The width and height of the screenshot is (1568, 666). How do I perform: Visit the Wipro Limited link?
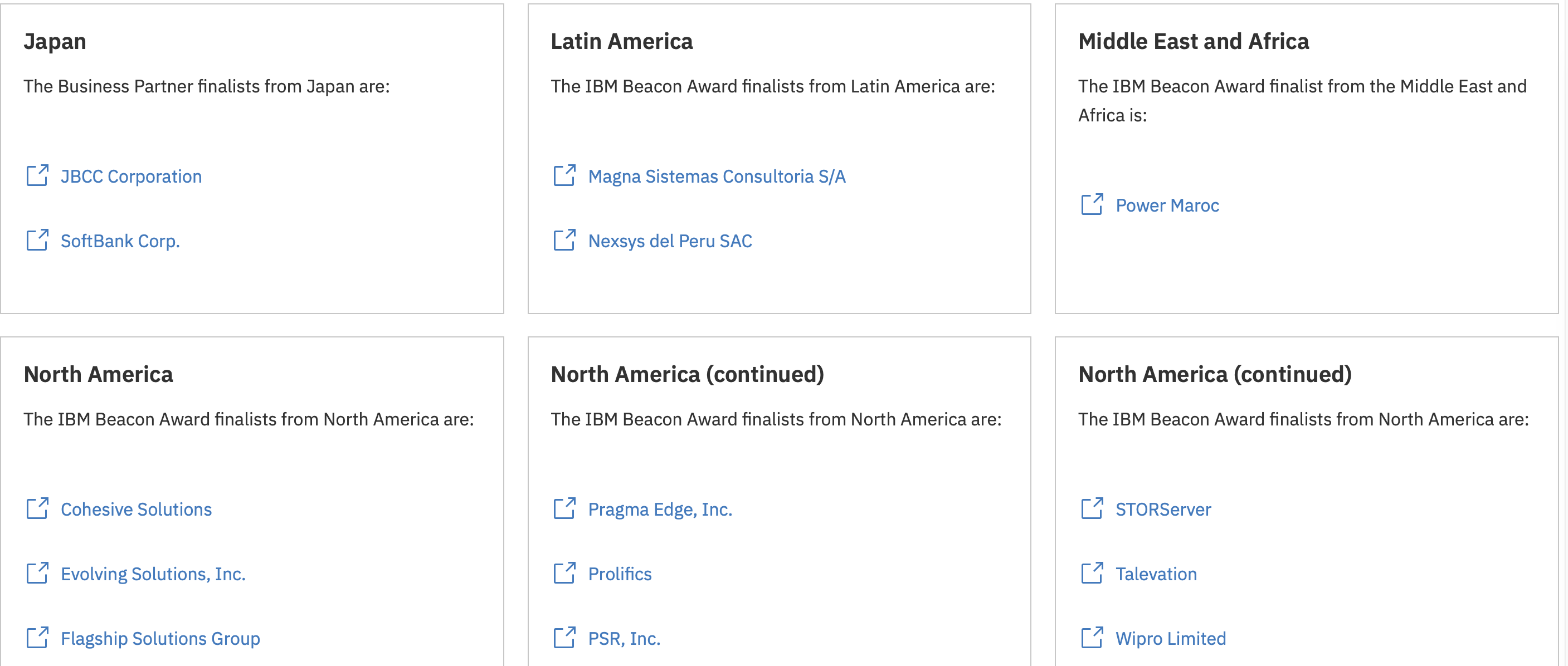[1170, 638]
